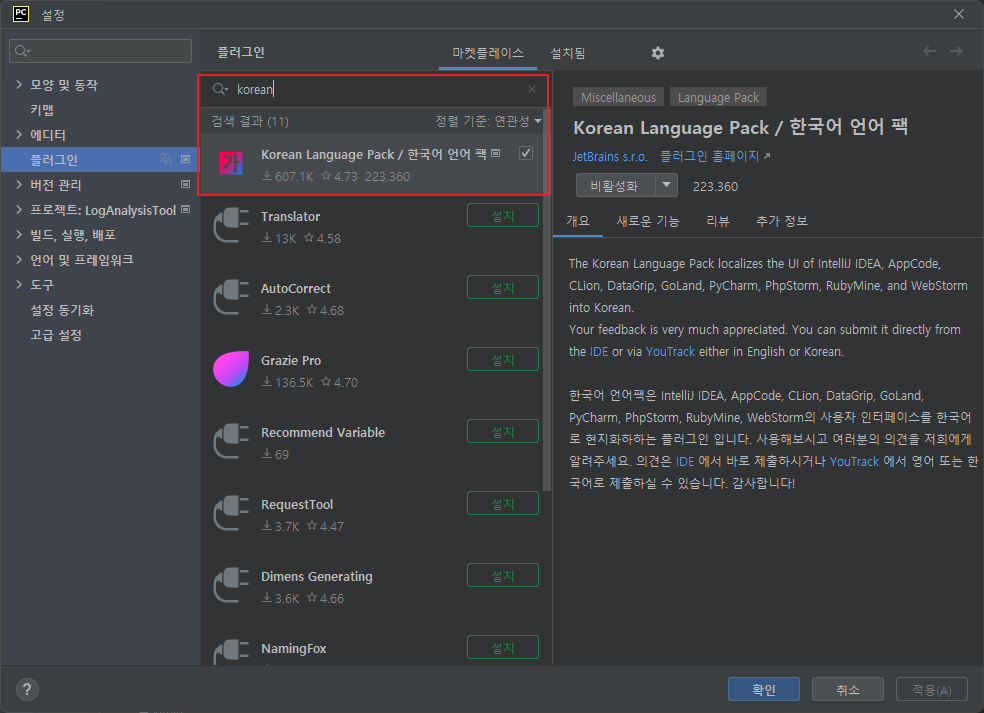Expand the 언어 및 프레임워크 node
Viewport: 984px width, 713px height.
click(19, 260)
